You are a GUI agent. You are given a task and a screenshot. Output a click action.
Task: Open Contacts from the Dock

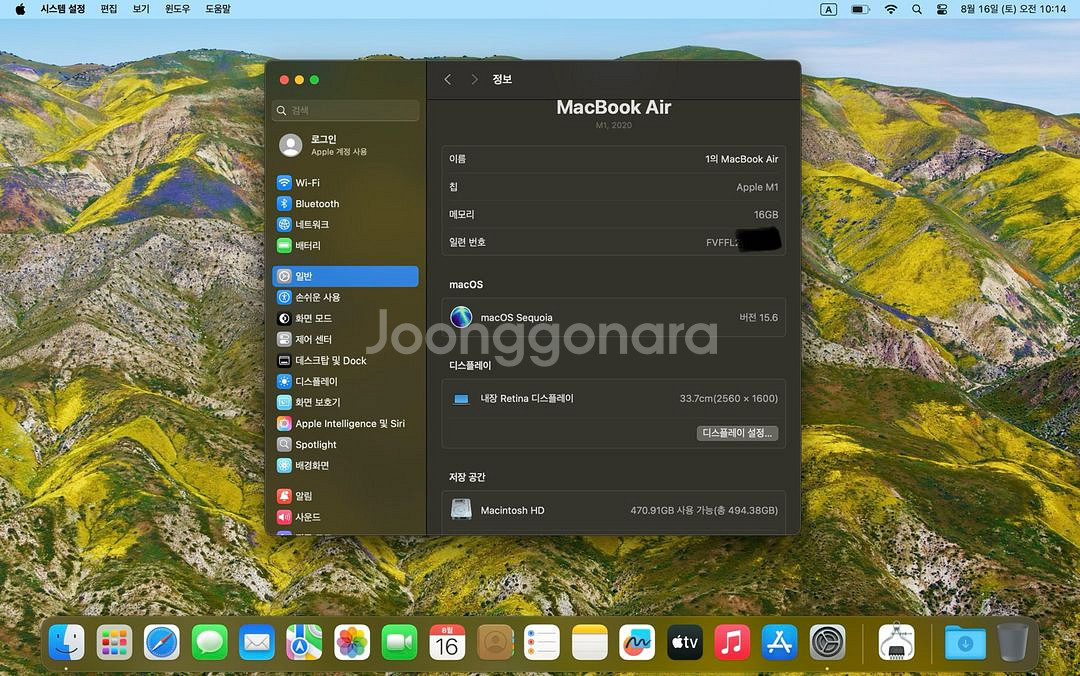click(495, 642)
